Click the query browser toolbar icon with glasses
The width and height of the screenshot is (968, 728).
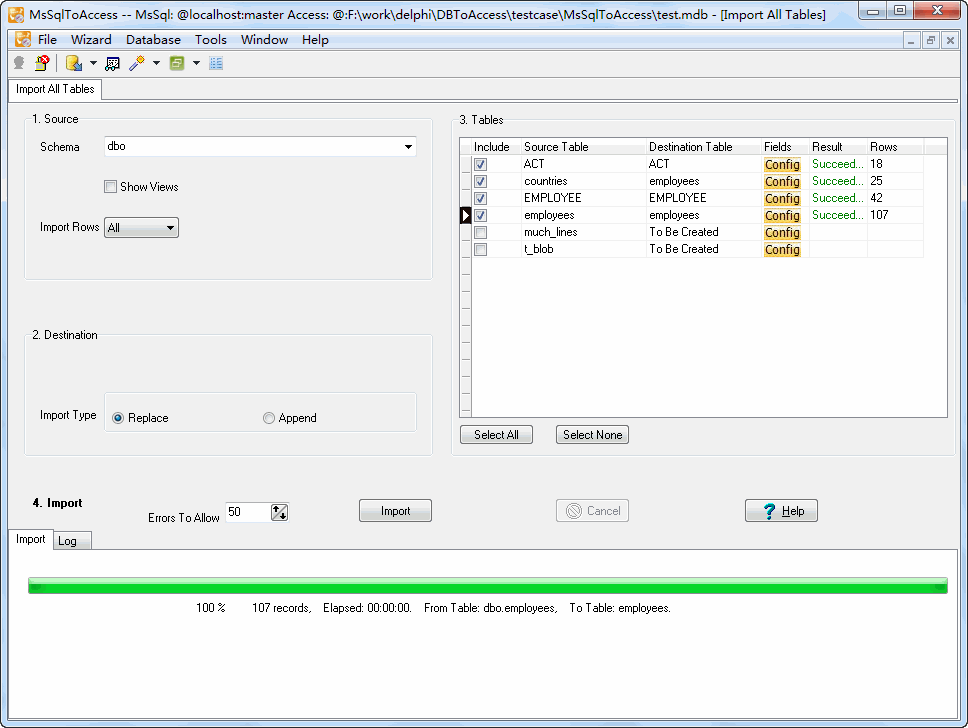tap(112, 63)
